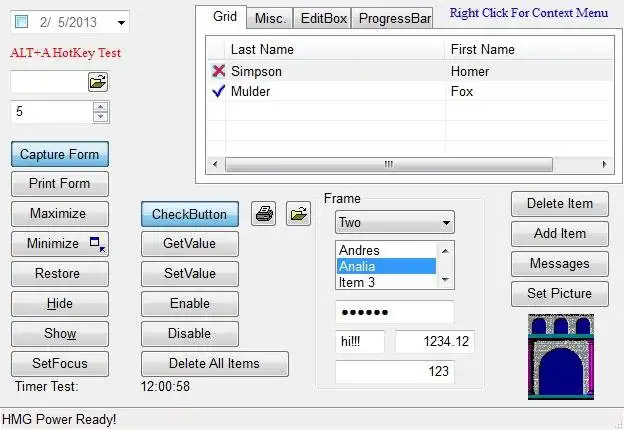Click the Show button
Image resolution: width=624 pixels, height=430 pixels.
tap(60, 333)
